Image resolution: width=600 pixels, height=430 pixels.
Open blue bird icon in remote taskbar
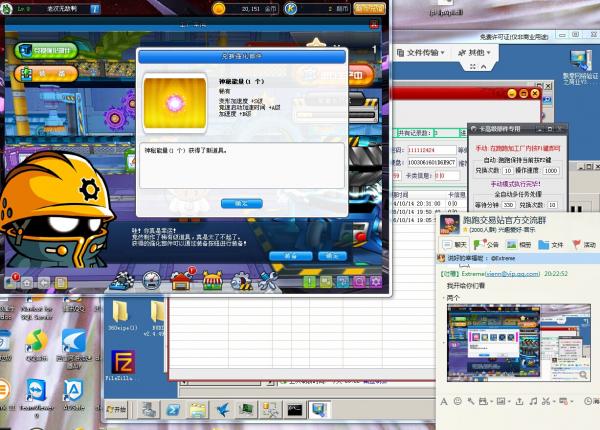coord(222,410)
